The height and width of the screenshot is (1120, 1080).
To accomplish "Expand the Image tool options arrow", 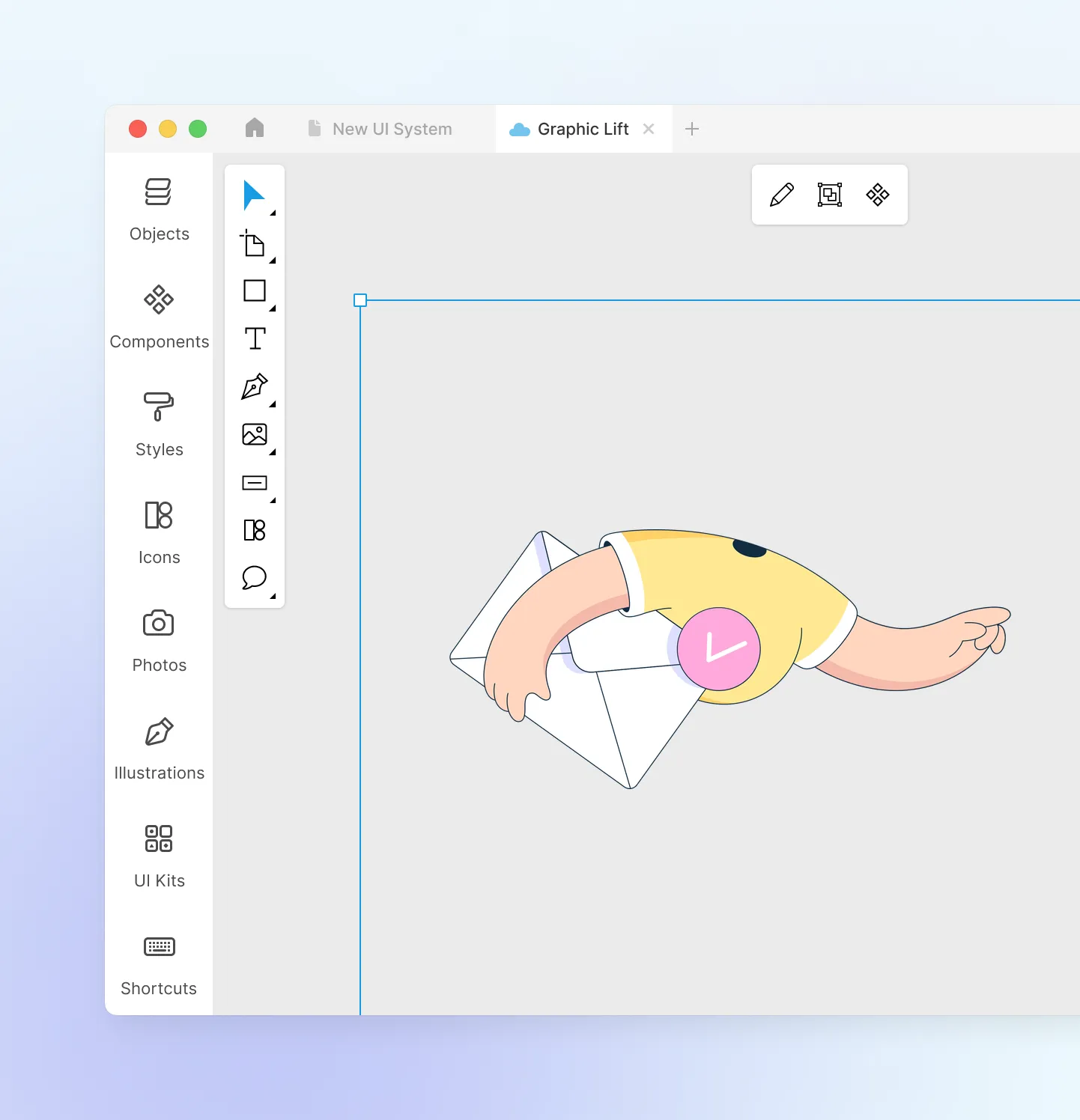I will (273, 452).
